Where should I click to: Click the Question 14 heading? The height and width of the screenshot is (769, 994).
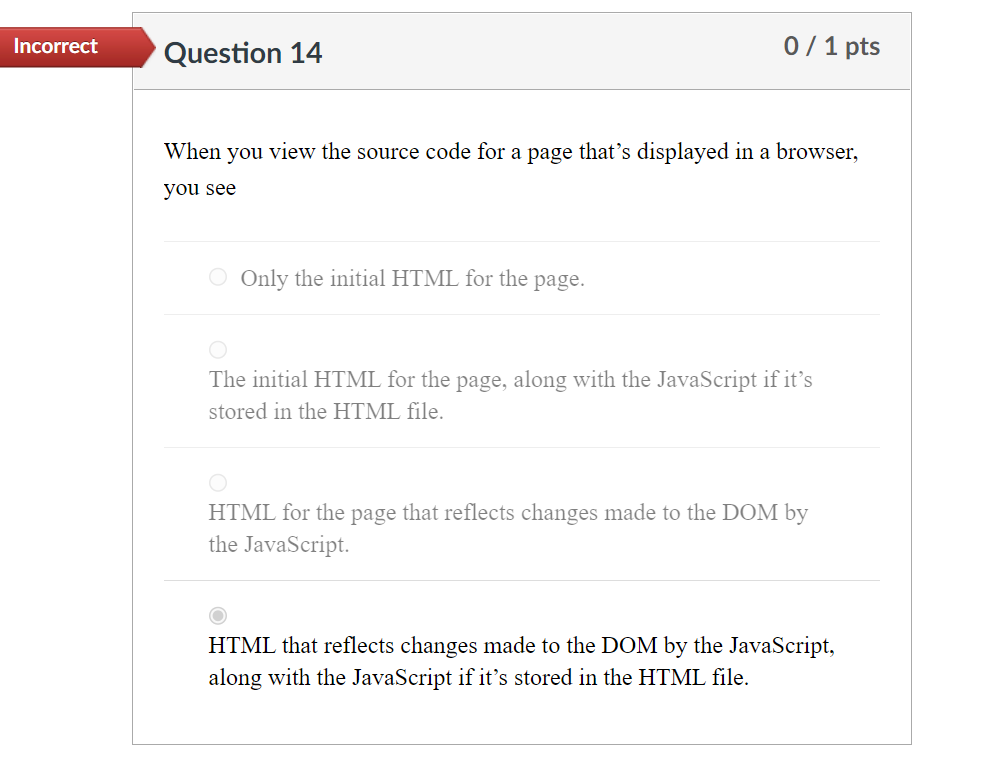[x=243, y=53]
